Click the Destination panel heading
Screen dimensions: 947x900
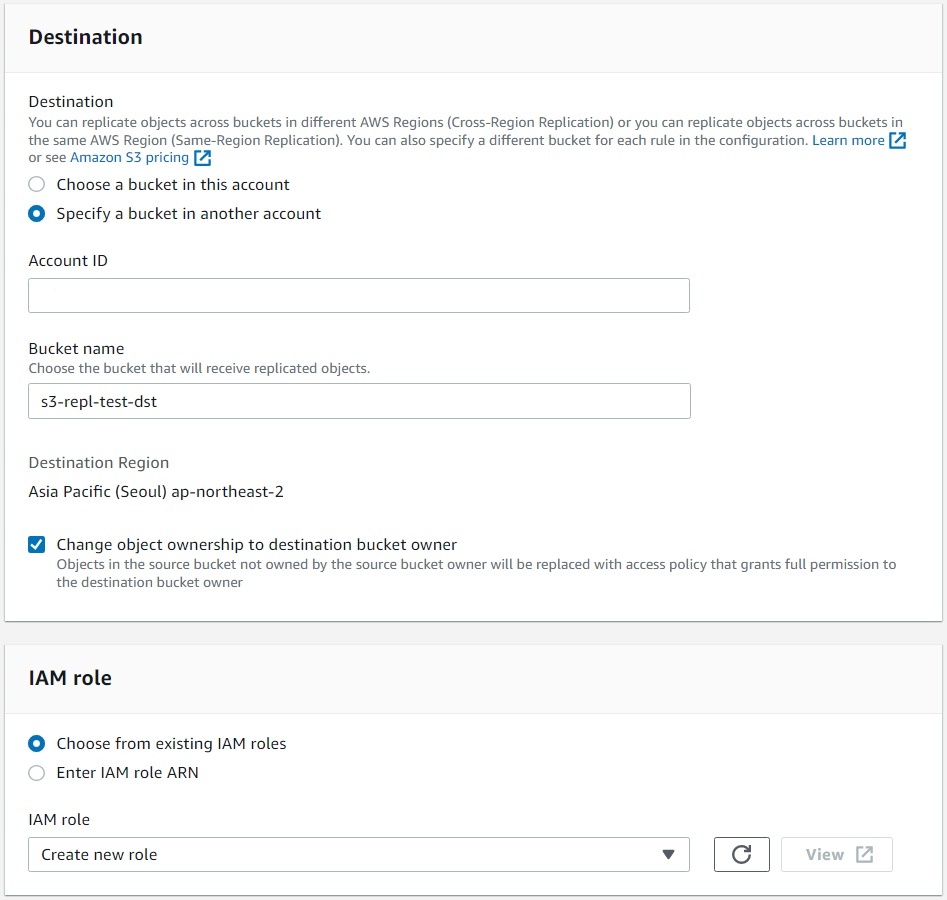[86, 37]
